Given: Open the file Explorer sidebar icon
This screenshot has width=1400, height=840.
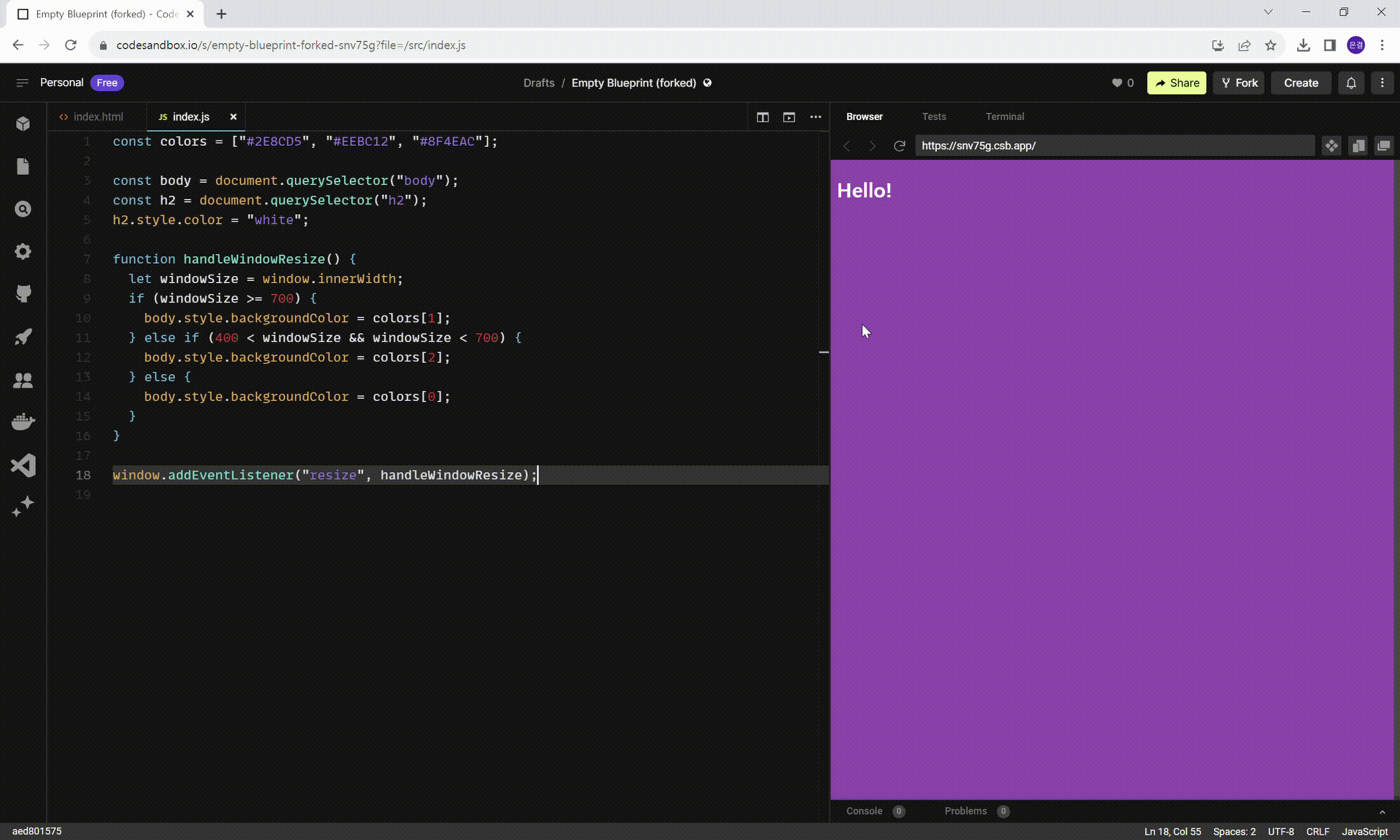Looking at the screenshot, I should point(23,166).
